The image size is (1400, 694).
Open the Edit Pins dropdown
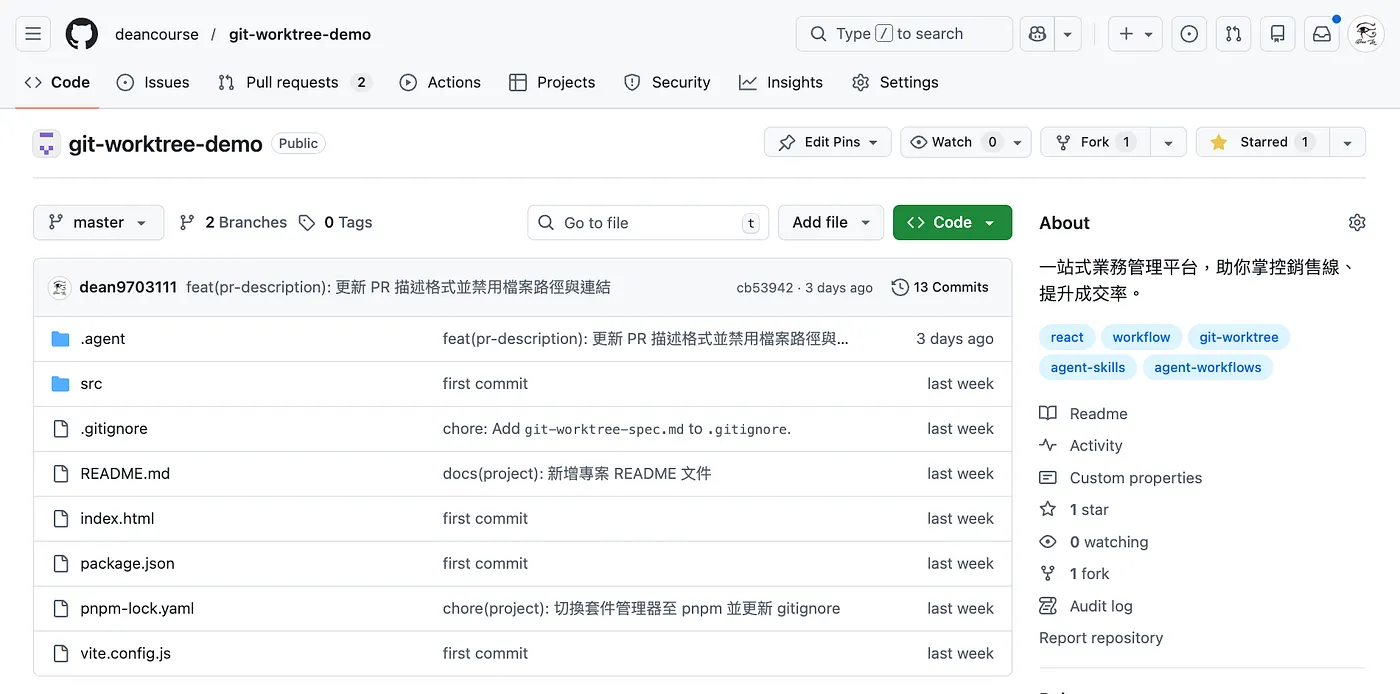pyautogui.click(x=827, y=142)
